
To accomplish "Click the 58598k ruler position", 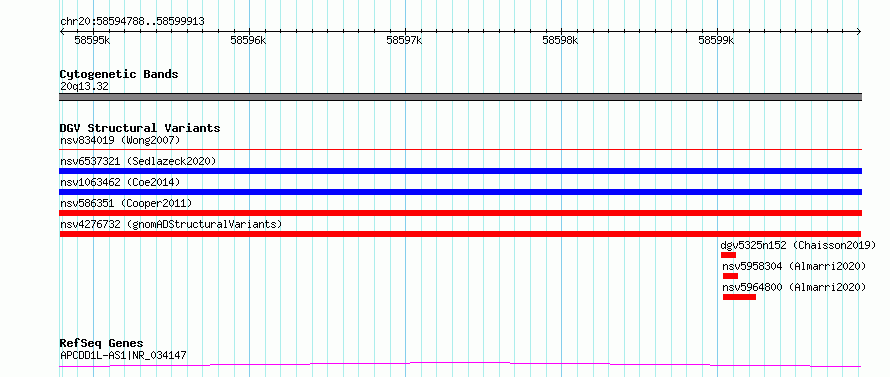I will [x=560, y=41].
